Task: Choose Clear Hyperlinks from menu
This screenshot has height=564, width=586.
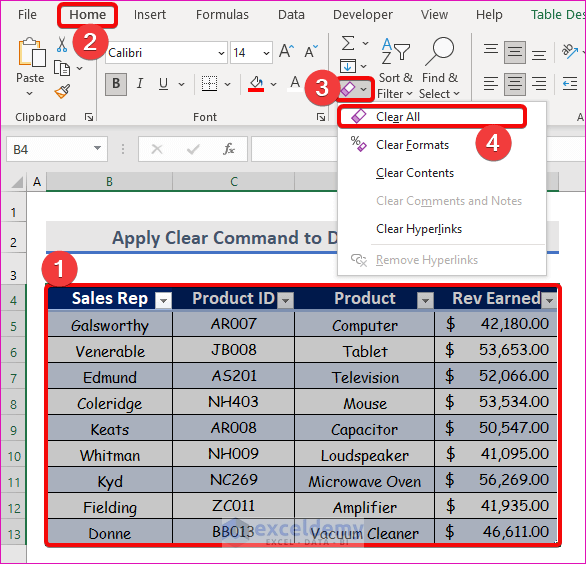Action: click(x=442, y=229)
